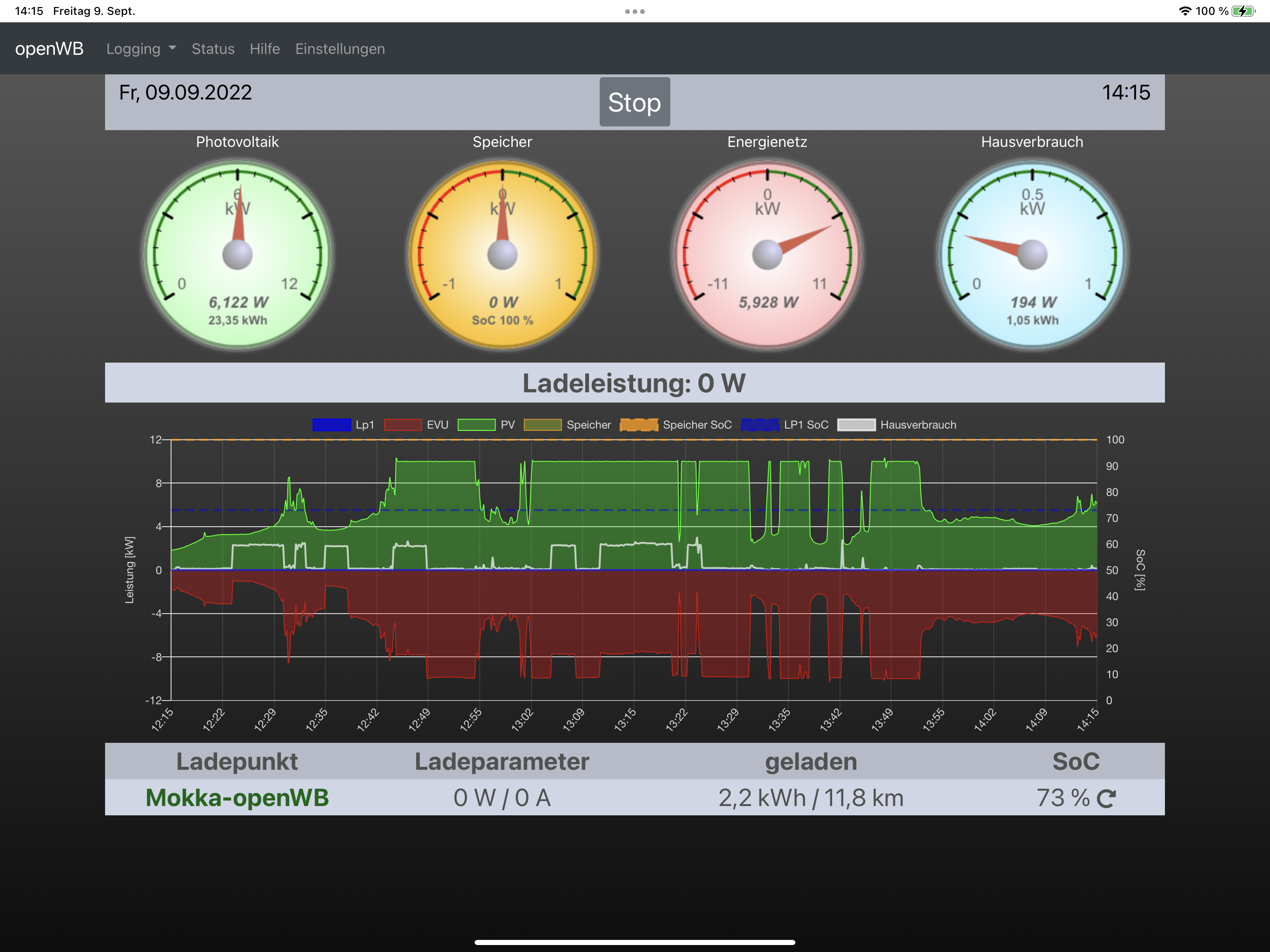Tap the Hausverbrauch consumption gauge
This screenshot has width=1270, height=952.
1032,254
